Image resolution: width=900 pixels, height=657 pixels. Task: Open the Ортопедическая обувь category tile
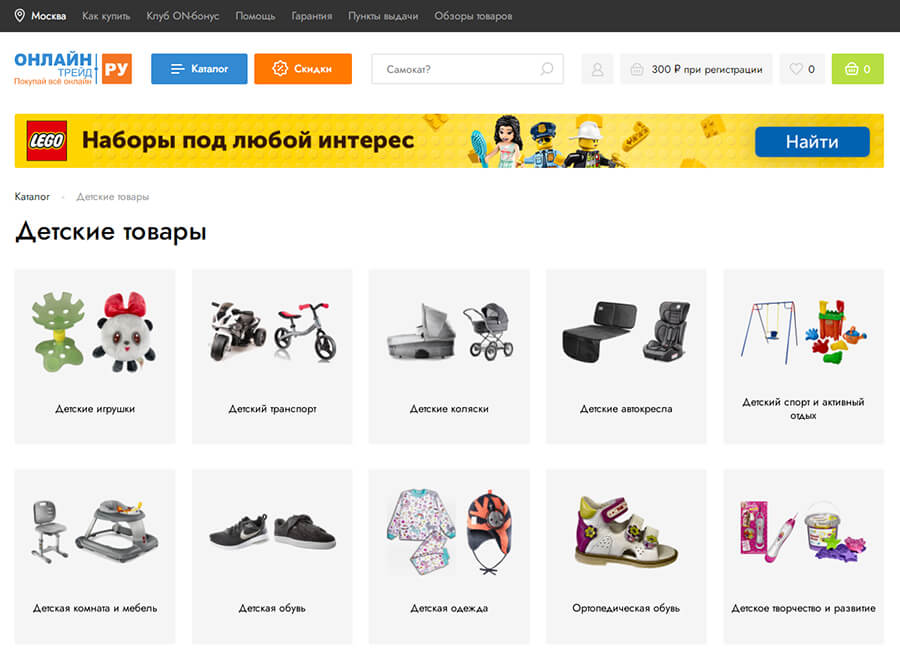click(626, 557)
